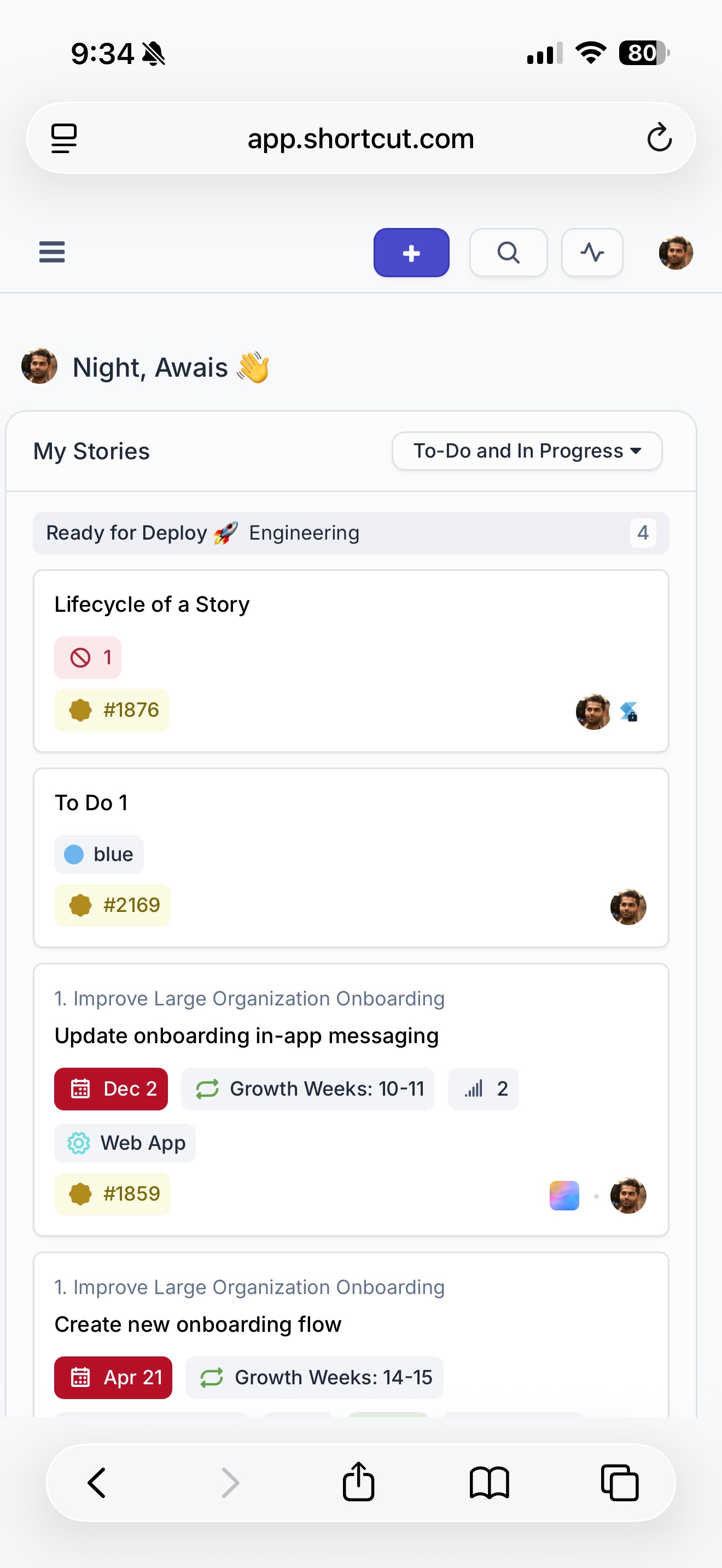This screenshot has height=1568, width=722.
Task: Open story ID #1876 badge
Action: 112,710
